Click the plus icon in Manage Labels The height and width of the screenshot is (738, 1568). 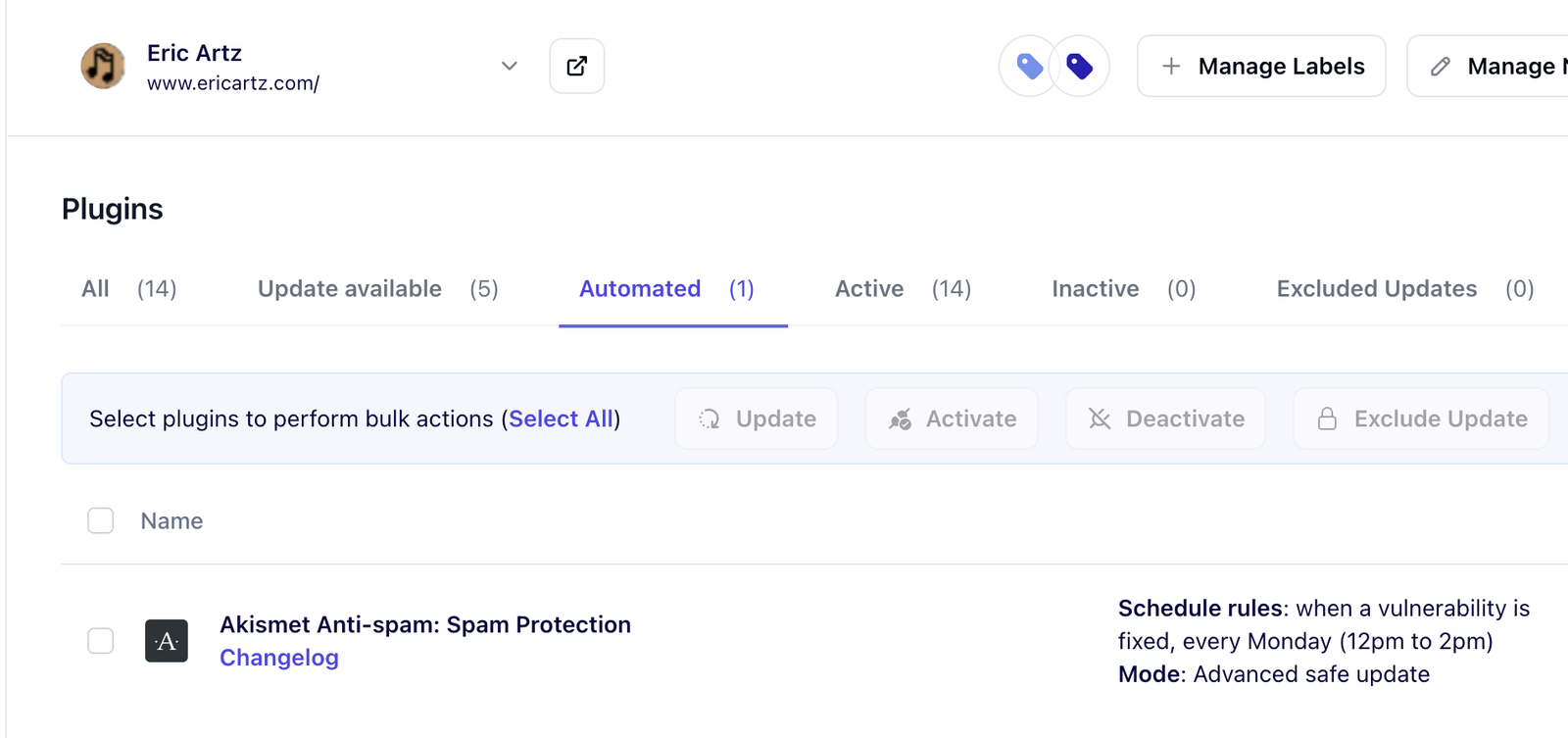click(x=1171, y=66)
